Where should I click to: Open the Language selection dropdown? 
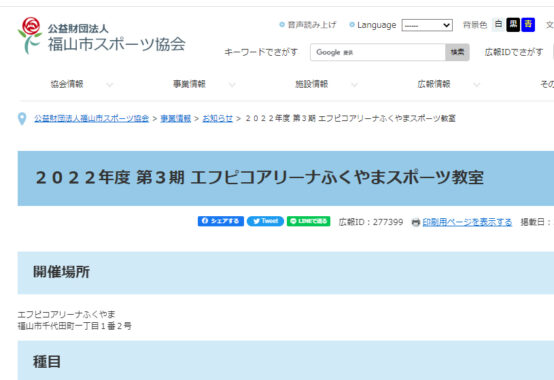(x=427, y=25)
